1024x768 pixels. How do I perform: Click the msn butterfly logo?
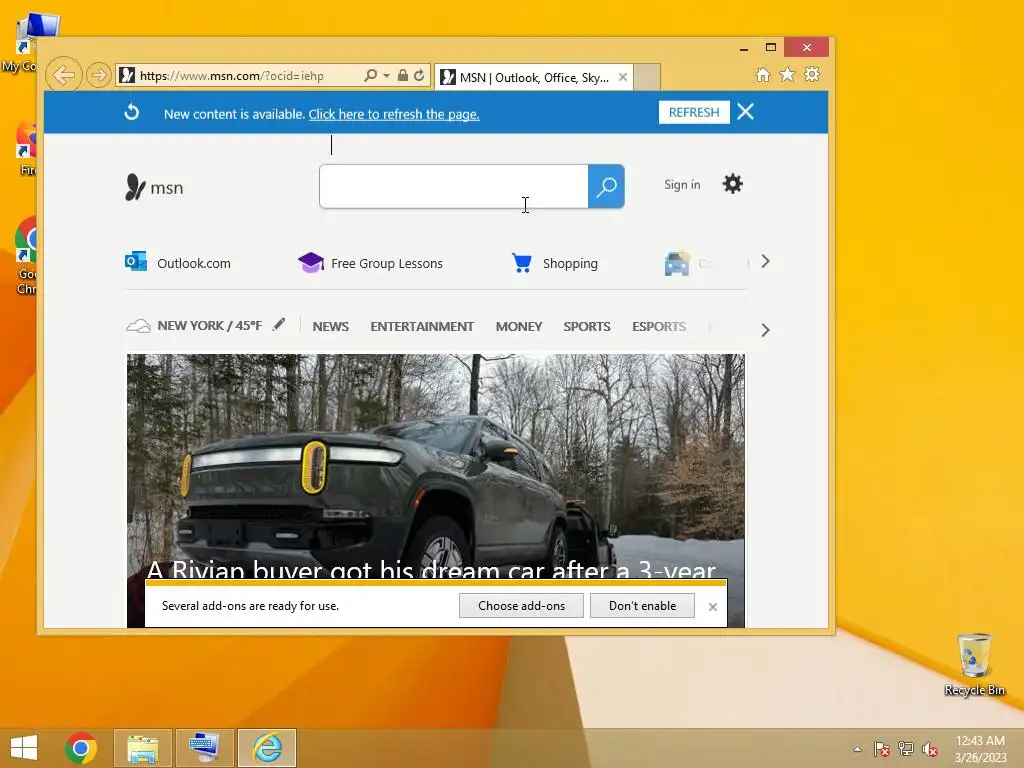point(154,187)
